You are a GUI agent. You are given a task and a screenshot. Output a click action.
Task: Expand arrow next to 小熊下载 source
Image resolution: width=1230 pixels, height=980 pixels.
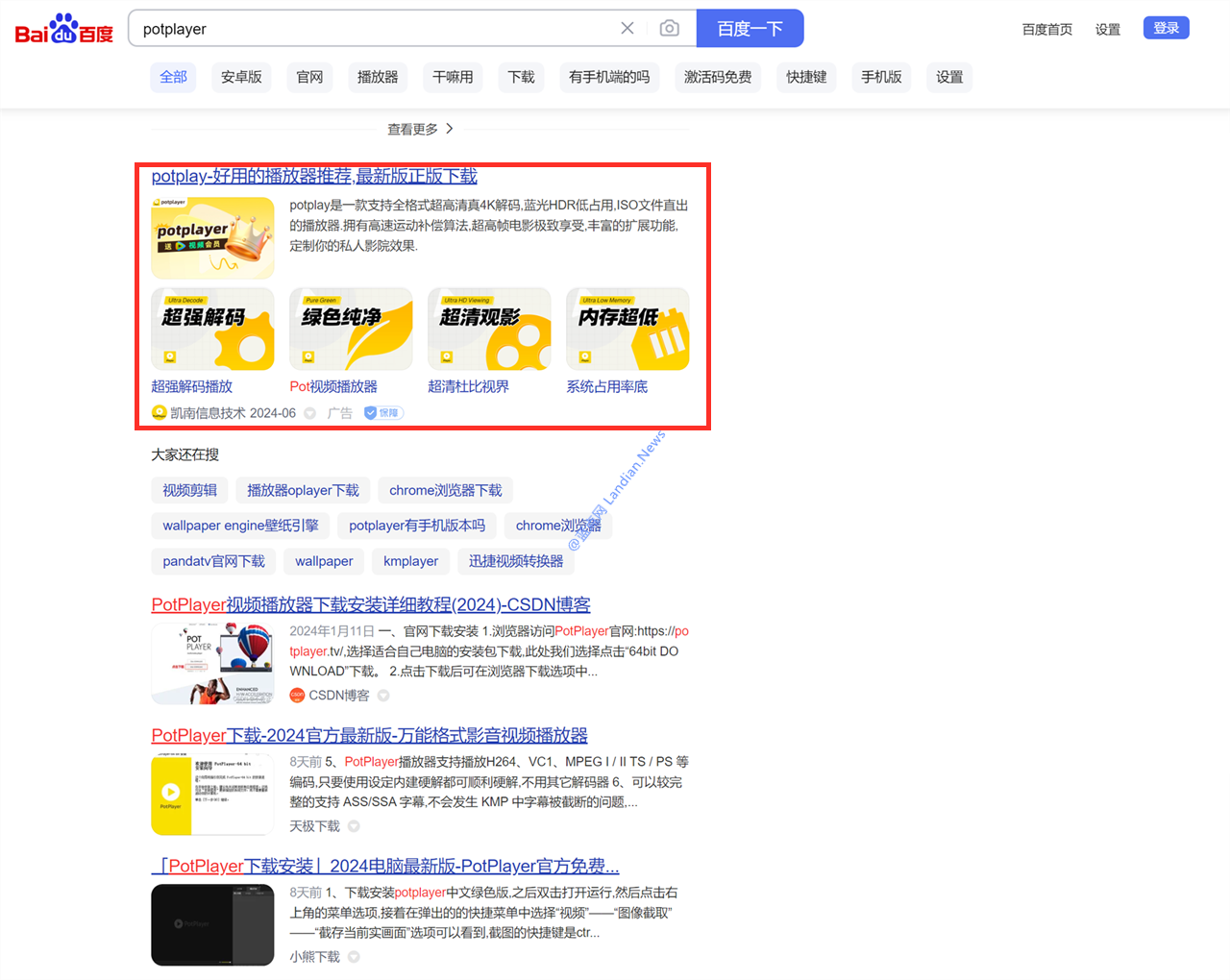354,957
